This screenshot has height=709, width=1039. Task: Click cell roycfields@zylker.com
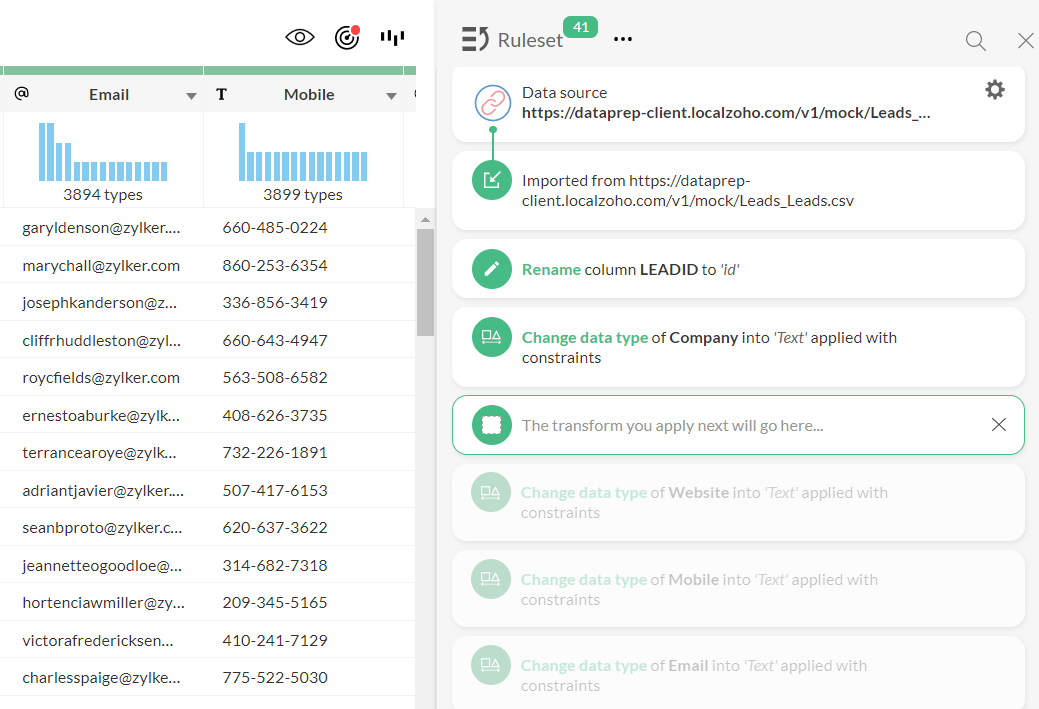101,378
